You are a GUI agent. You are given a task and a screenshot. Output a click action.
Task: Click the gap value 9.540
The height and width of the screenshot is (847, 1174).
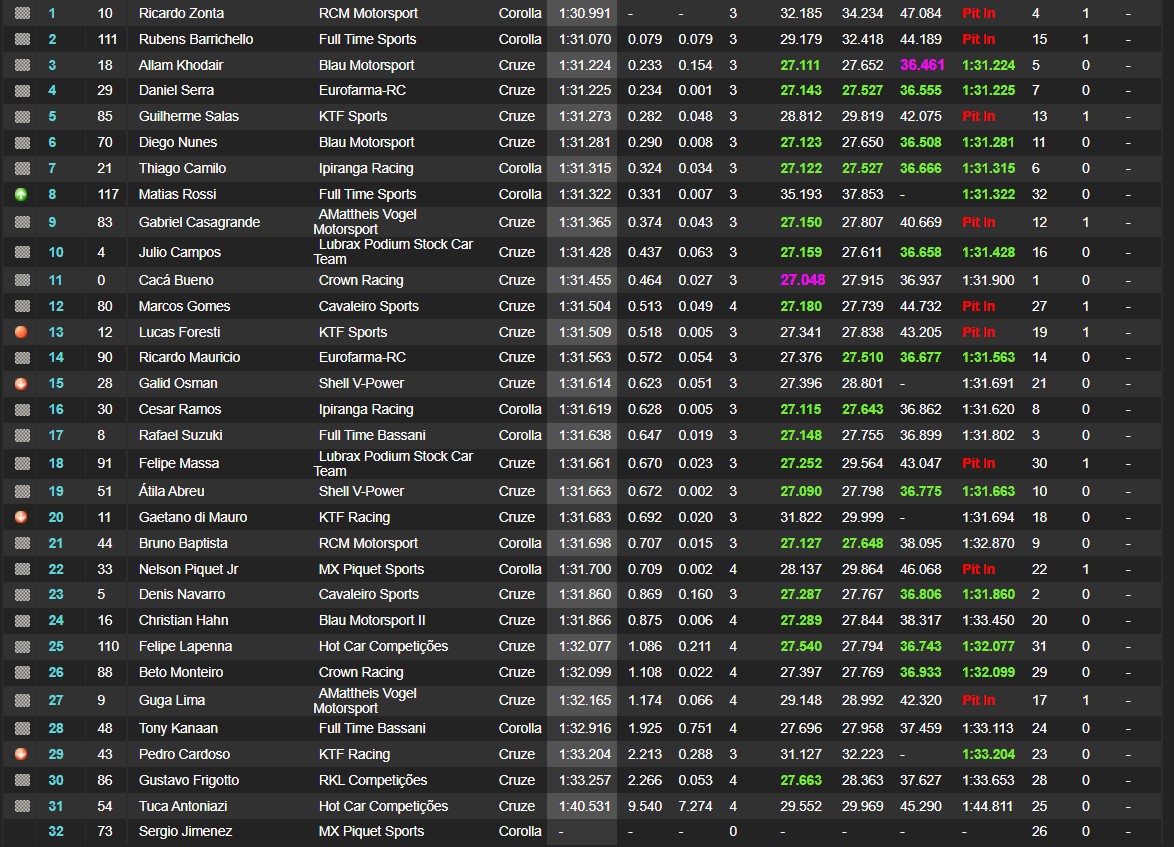[x=645, y=806]
